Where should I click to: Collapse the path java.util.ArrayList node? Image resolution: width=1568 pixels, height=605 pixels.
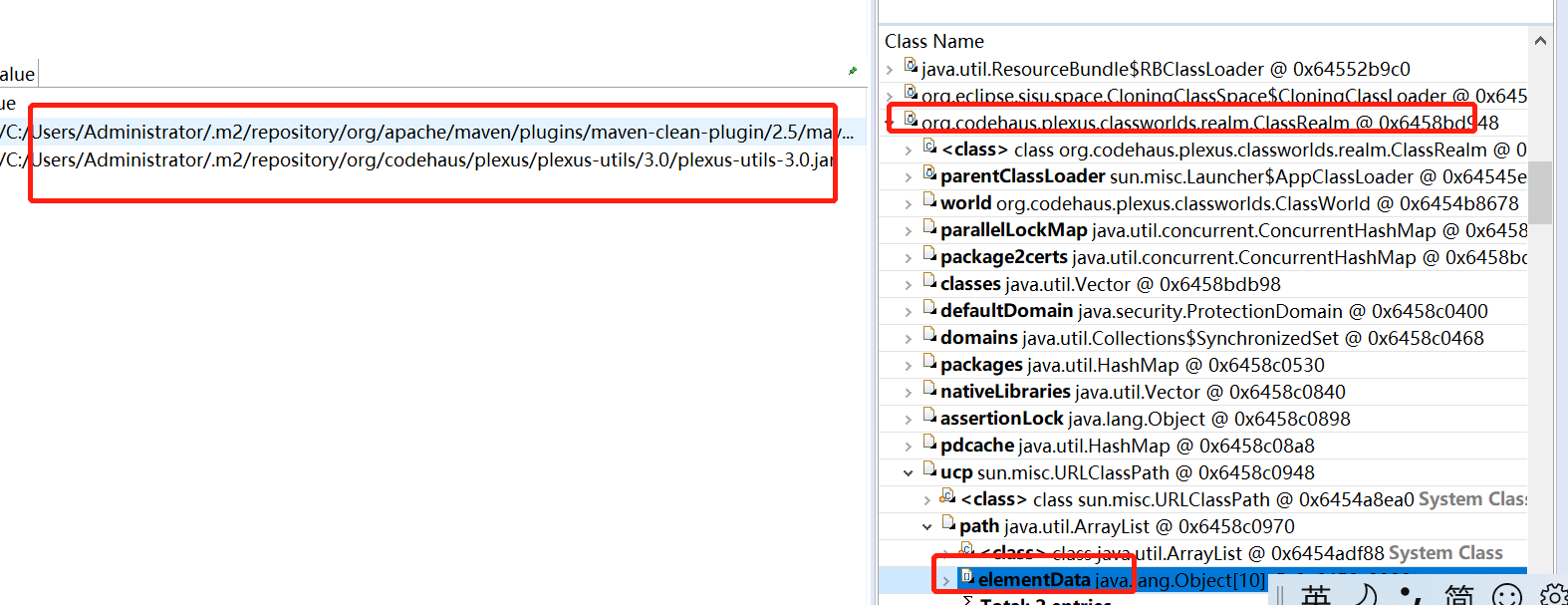pos(927,527)
